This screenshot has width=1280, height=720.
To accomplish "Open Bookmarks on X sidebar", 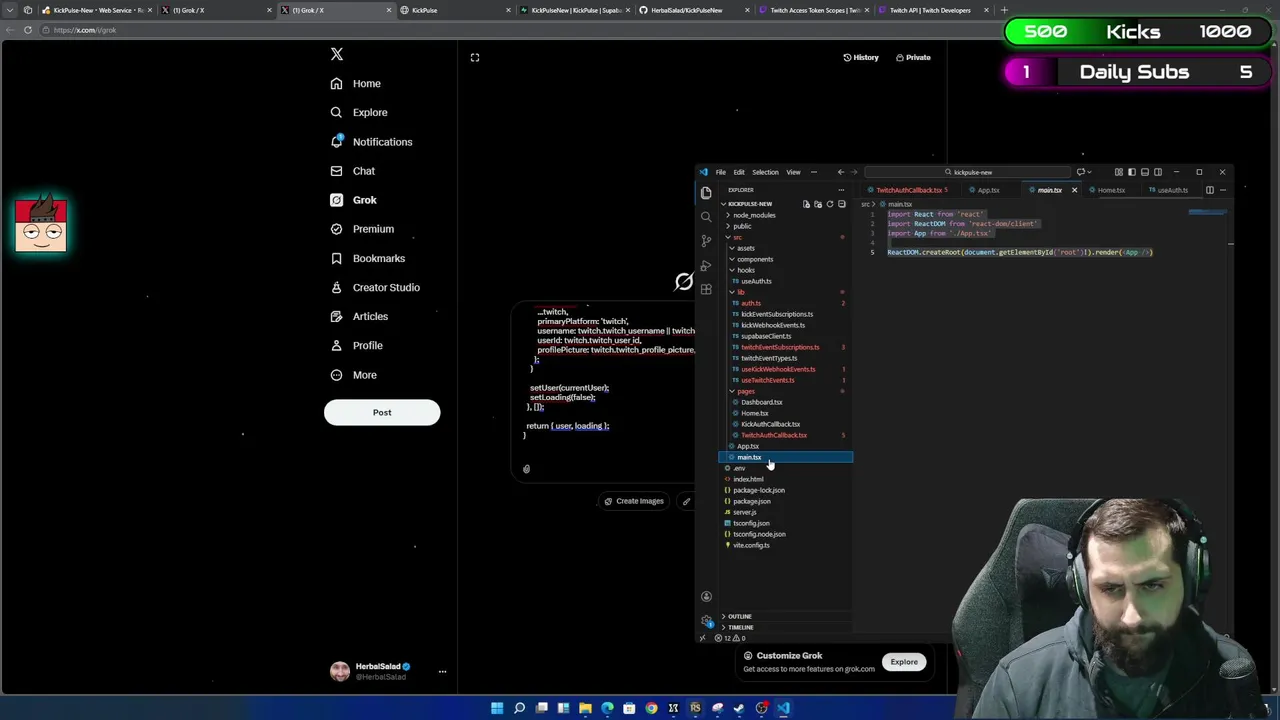I will click(368, 258).
